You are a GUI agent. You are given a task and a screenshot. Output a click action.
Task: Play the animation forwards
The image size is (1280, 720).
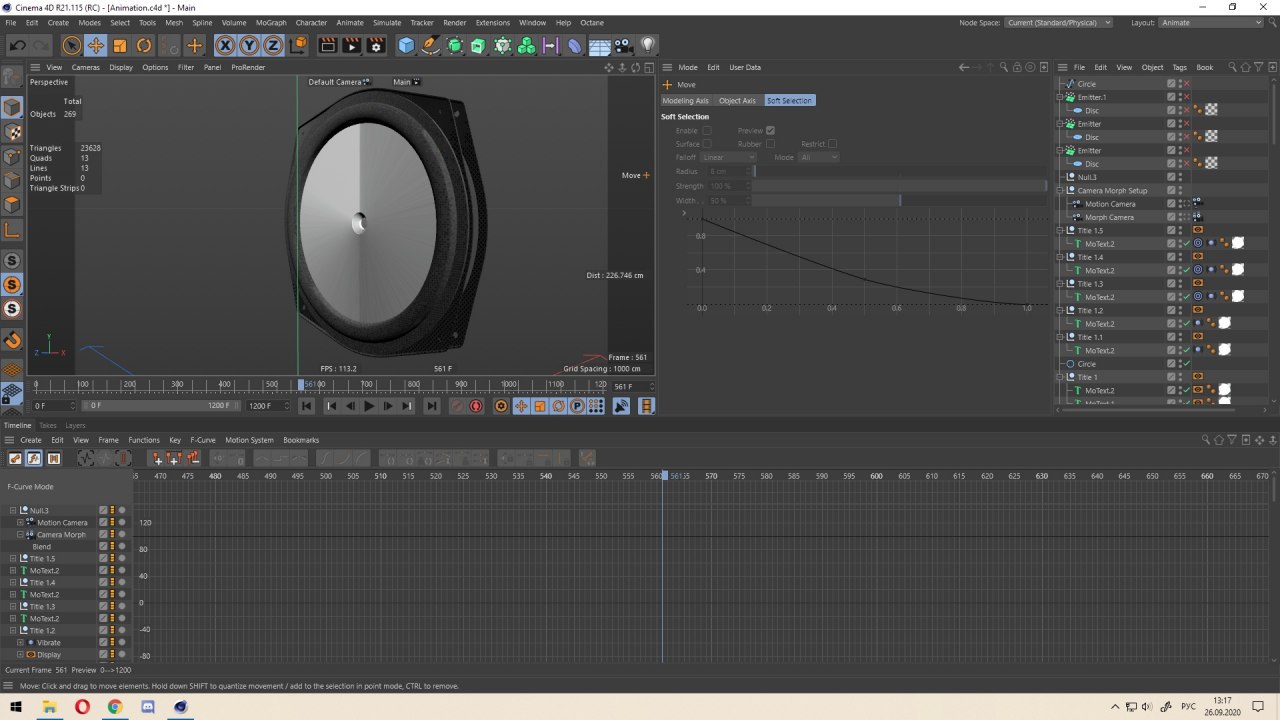point(369,406)
